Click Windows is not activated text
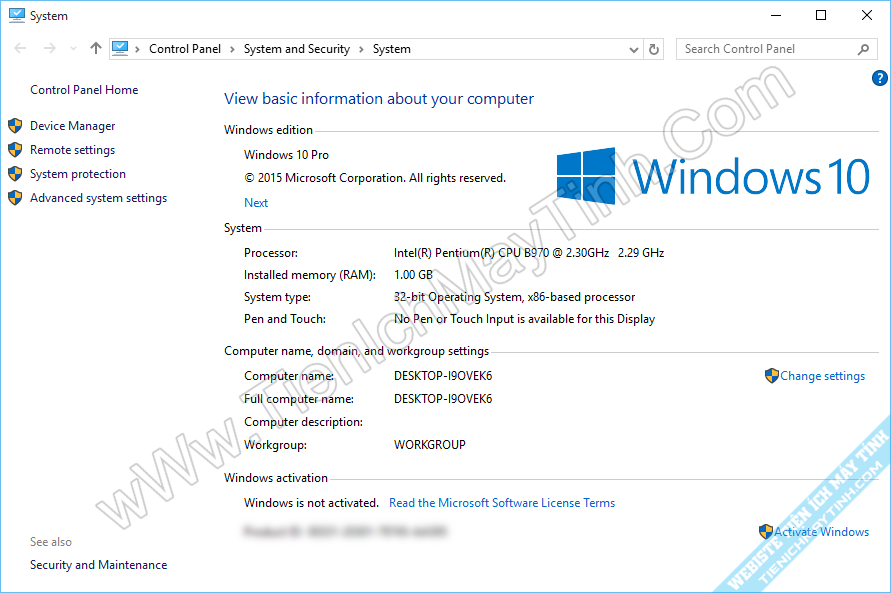The image size is (891, 593). tap(311, 503)
